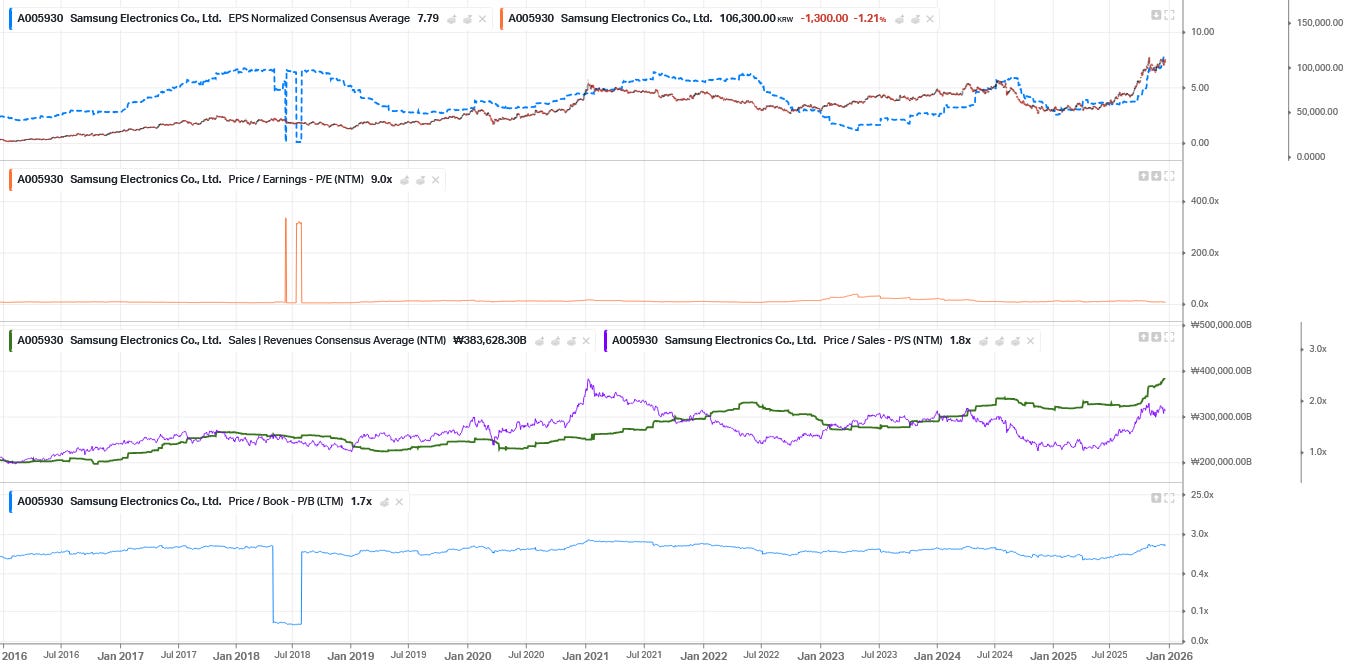1346x666 pixels.
Task: Click the 10.00 EPS axis label
Action: point(1202,32)
